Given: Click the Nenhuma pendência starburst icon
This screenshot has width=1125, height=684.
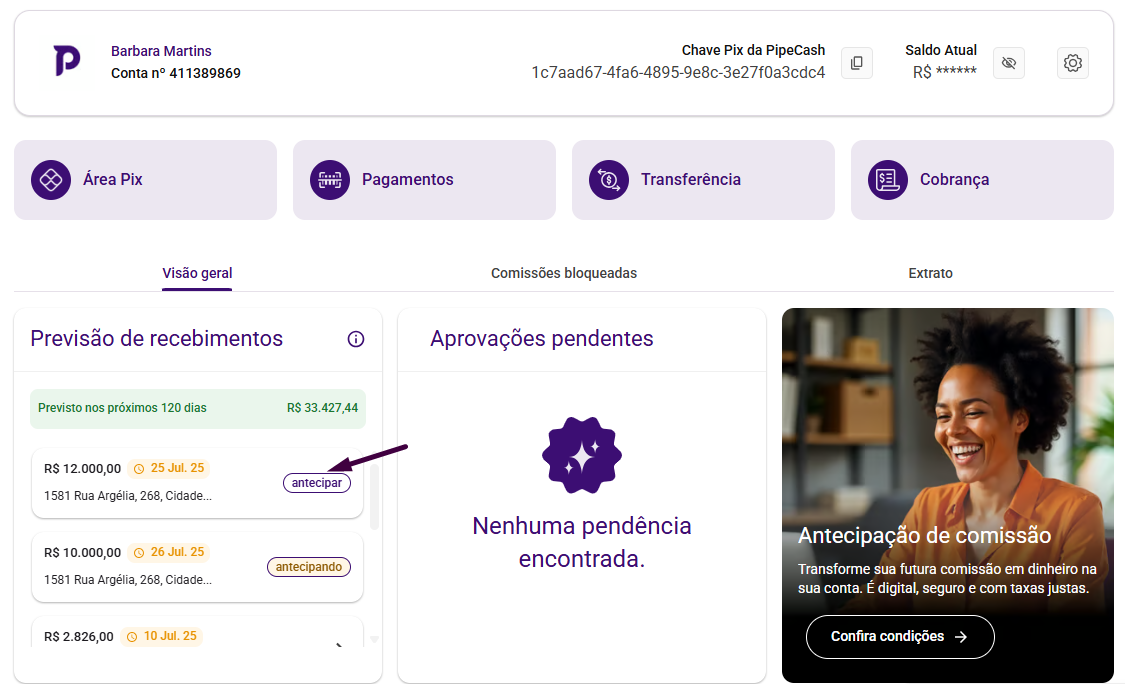Looking at the screenshot, I should 582,455.
